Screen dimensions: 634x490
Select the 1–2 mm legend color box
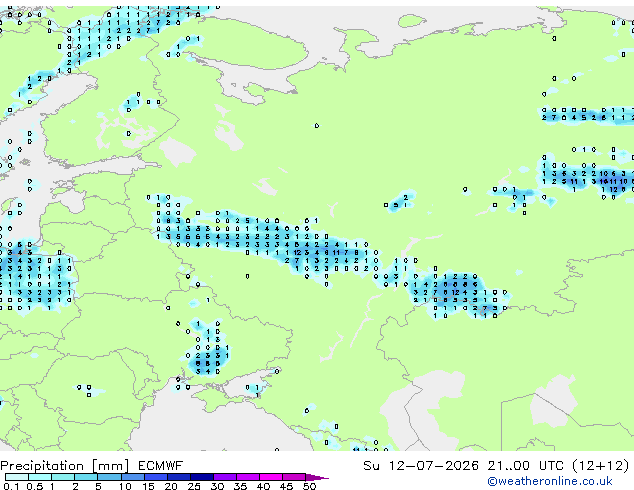pyautogui.click(x=63, y=477)
